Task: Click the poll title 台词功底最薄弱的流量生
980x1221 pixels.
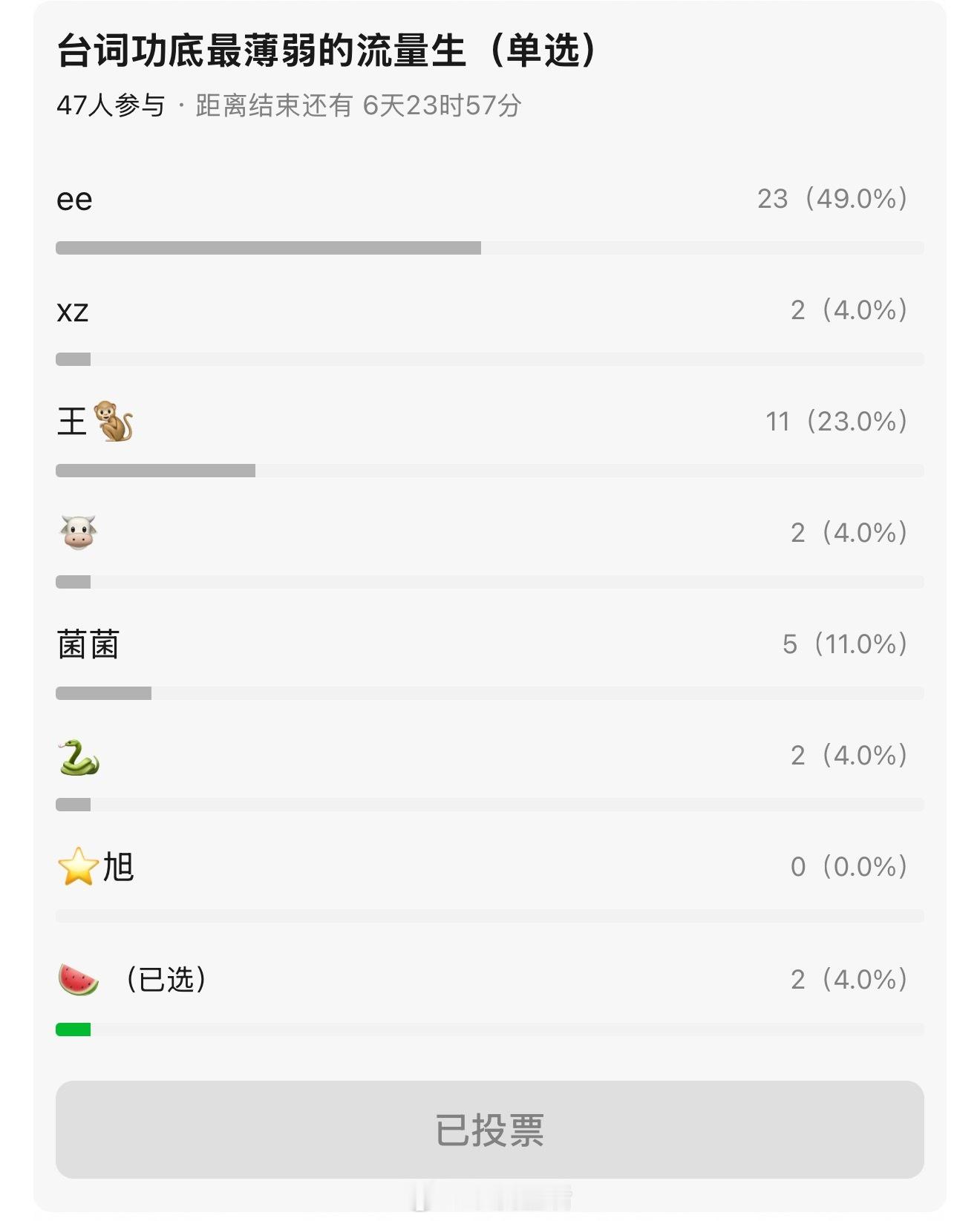Action: (x=262, y=50)
